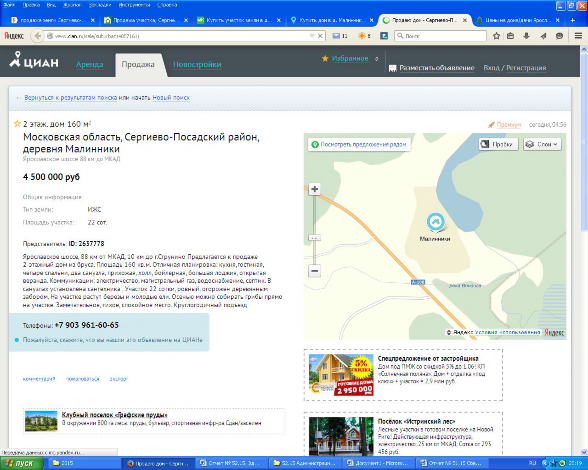Click the map zoom out minus button

[x=315, y=271]
